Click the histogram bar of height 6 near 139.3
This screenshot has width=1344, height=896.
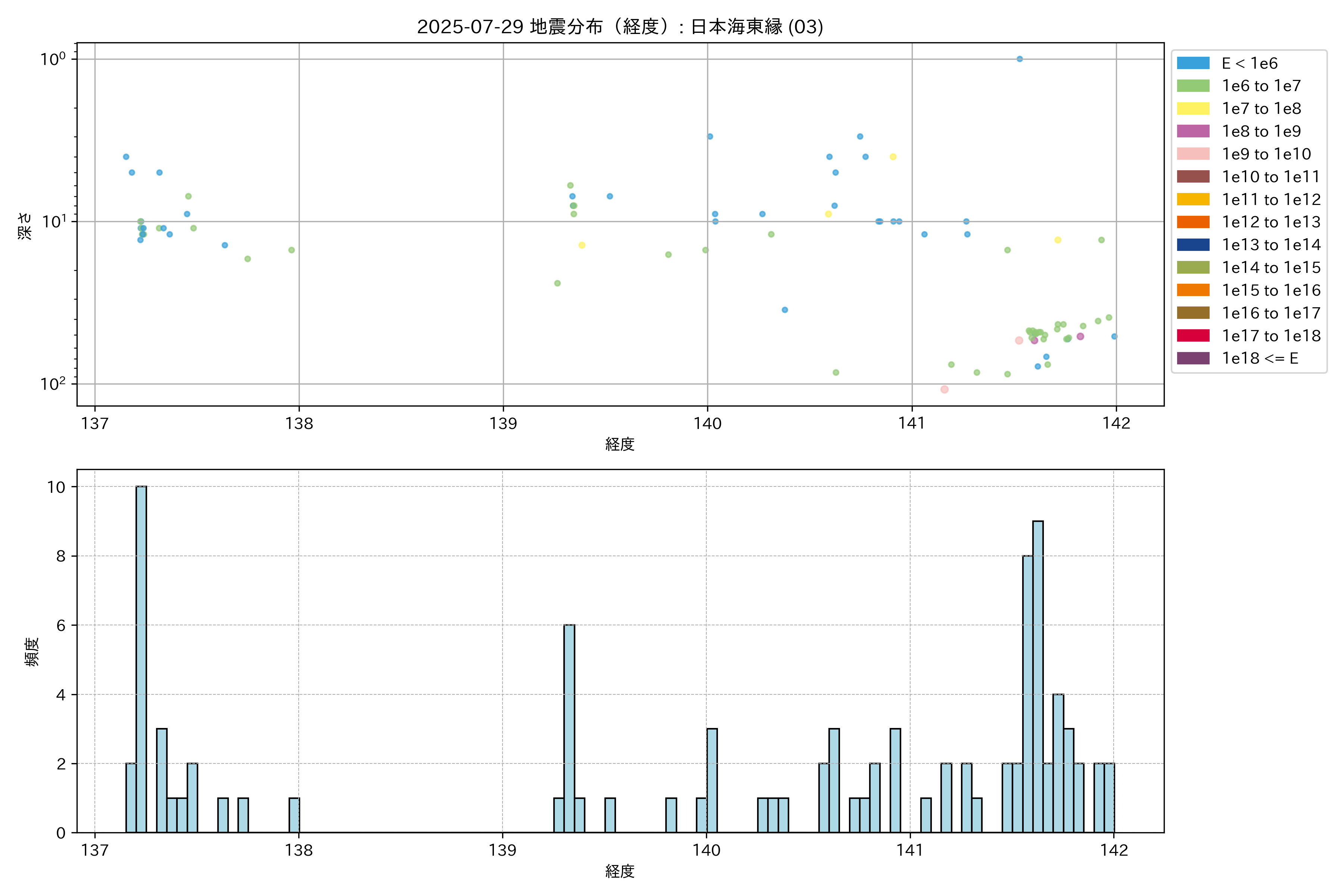click(569, 729)
